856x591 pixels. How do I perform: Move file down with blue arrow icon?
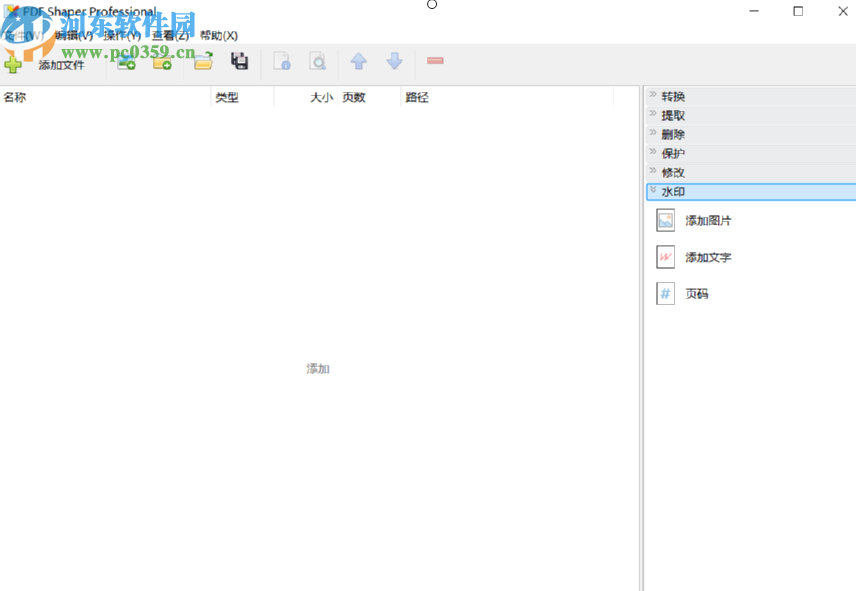tap(393, 61)
